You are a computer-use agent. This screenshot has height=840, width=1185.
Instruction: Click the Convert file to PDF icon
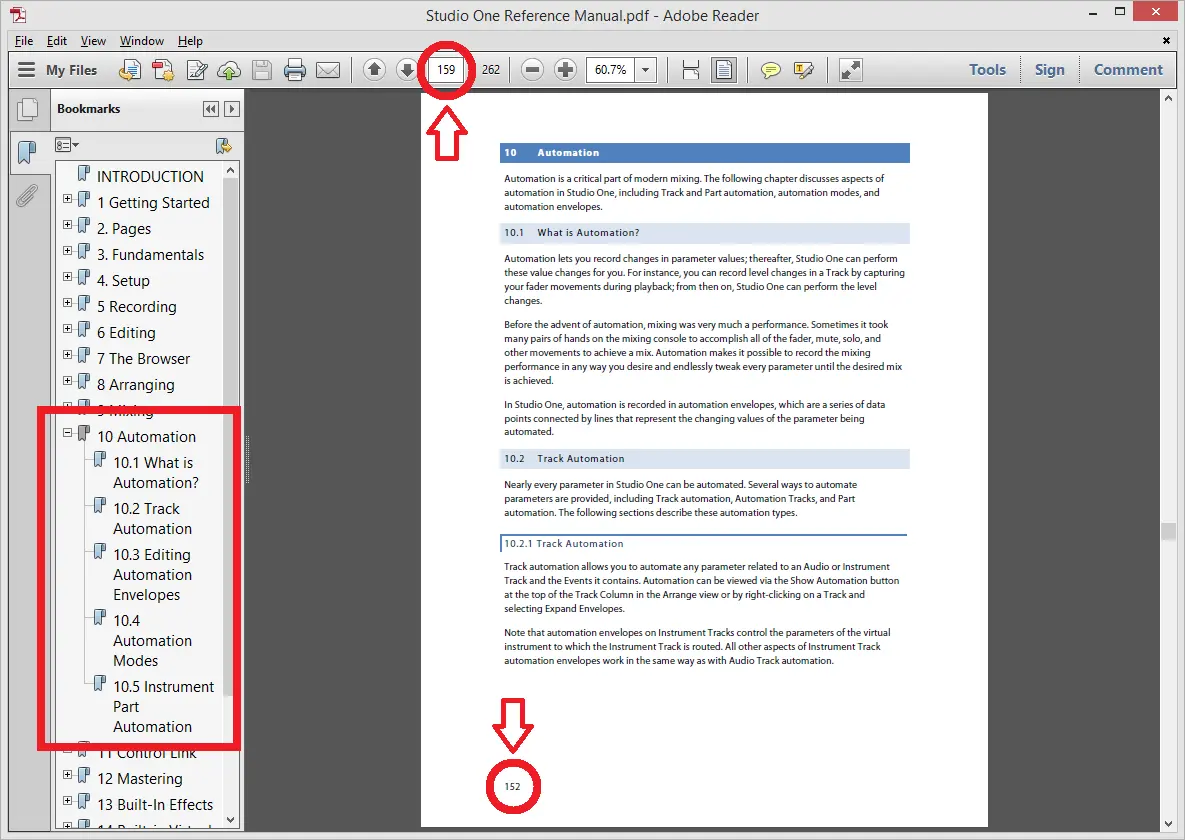pyautogui.click(x=162, y=70)
